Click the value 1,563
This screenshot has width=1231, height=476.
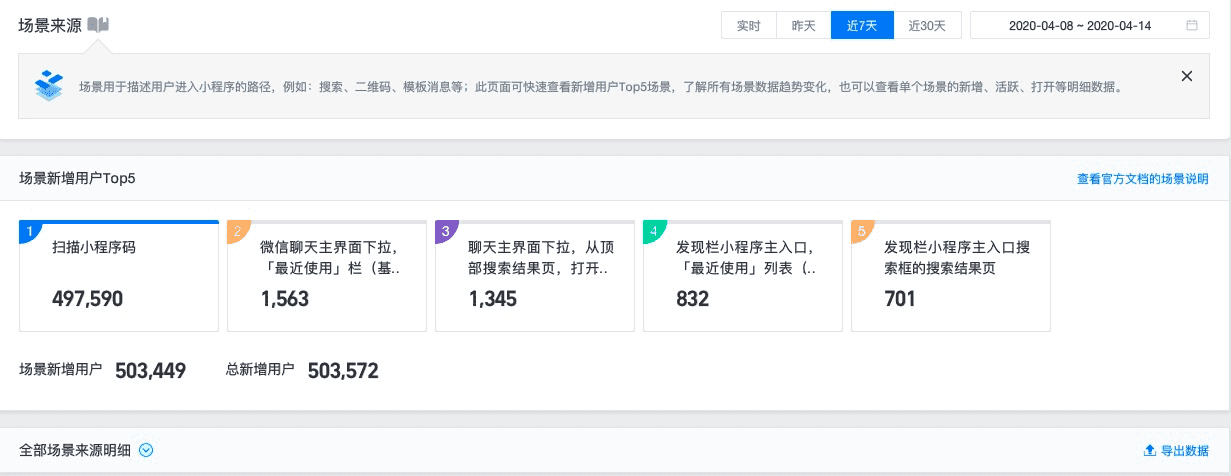pyautogui.click(x=285, y=299)
